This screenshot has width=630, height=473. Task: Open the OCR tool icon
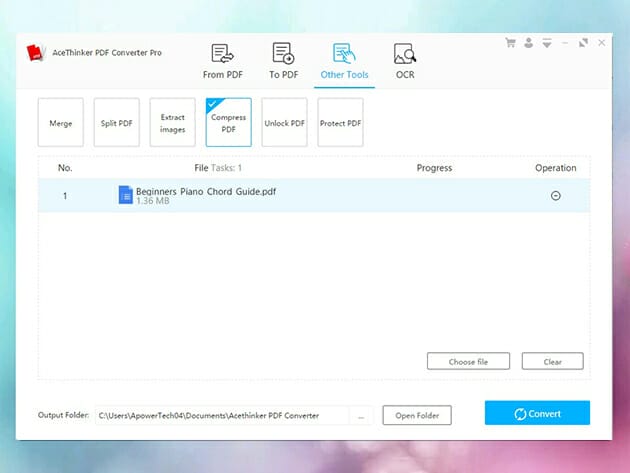pos(404,54)
